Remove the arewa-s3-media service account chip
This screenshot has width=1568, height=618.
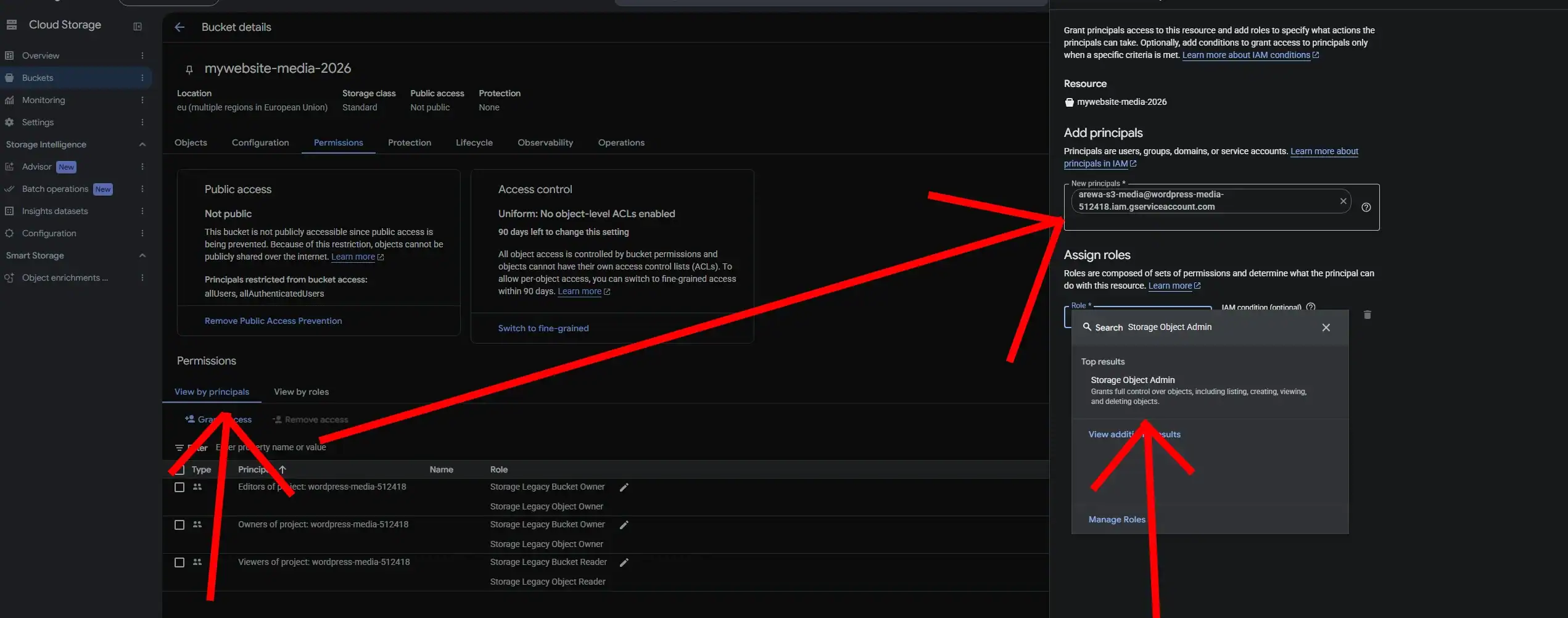1343,201
